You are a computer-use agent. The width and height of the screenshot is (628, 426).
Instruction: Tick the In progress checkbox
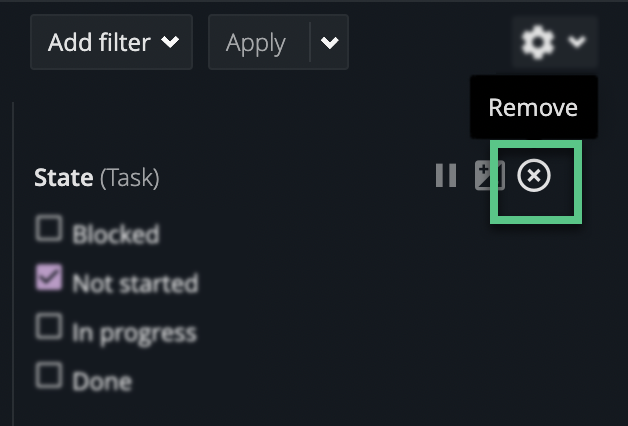click(x=48, y=325)
